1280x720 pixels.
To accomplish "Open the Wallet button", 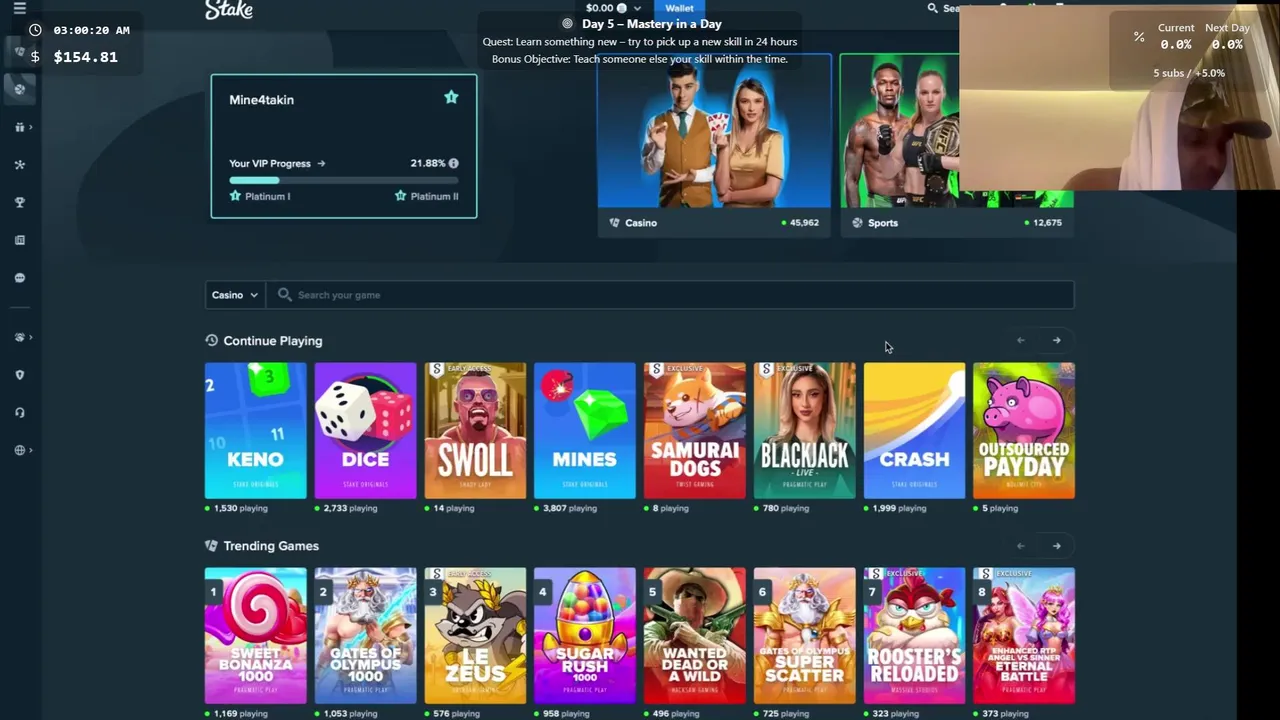I will 679,8.
